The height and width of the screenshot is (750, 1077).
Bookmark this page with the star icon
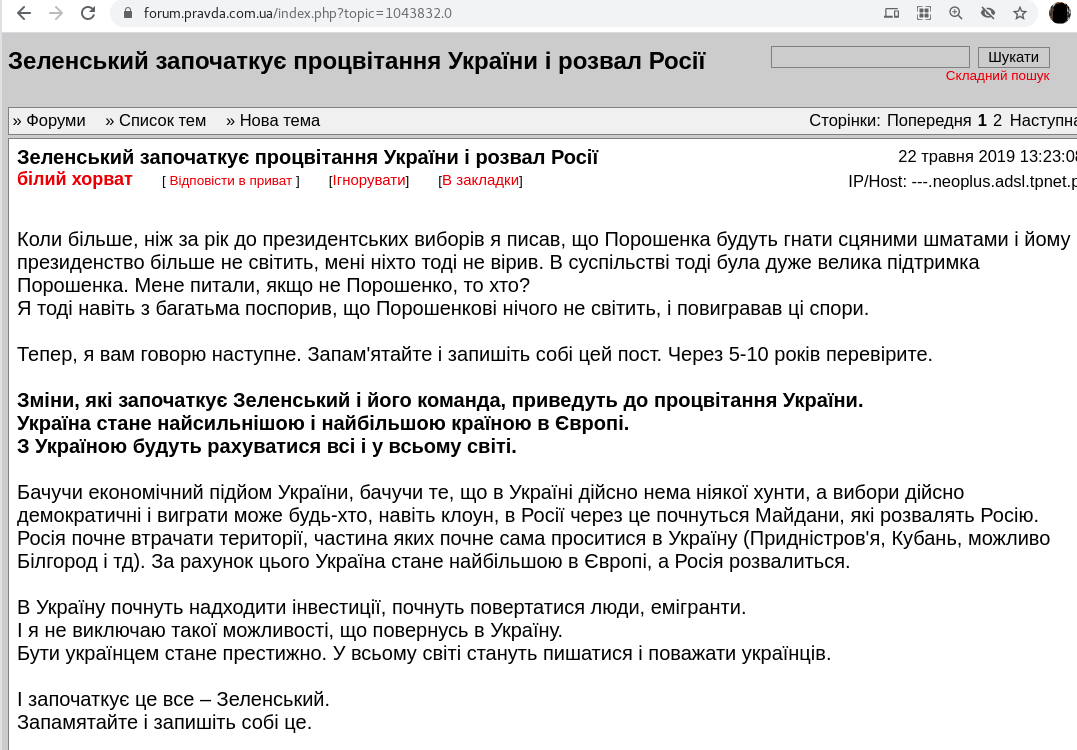[1020, 13]
